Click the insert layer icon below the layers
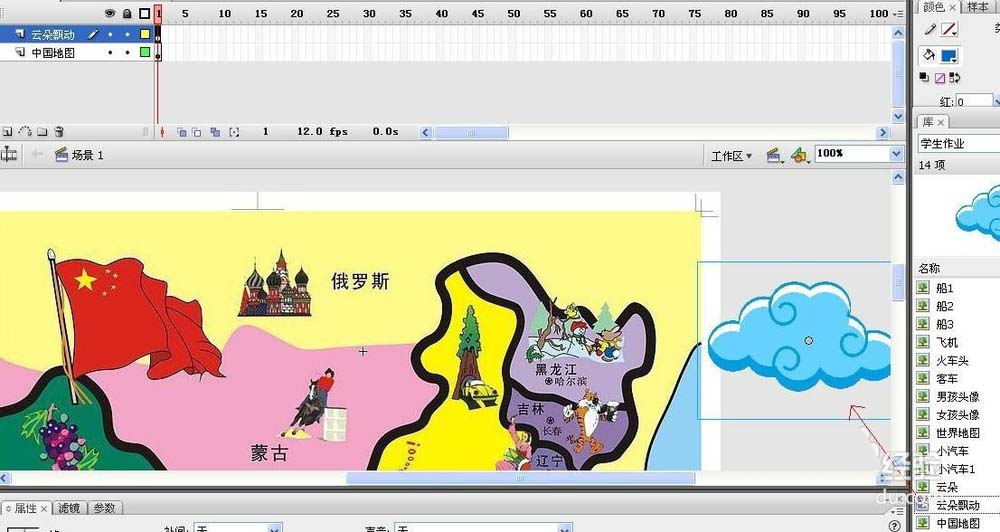Screen dimensions: 1000x532 coord(8,132)
